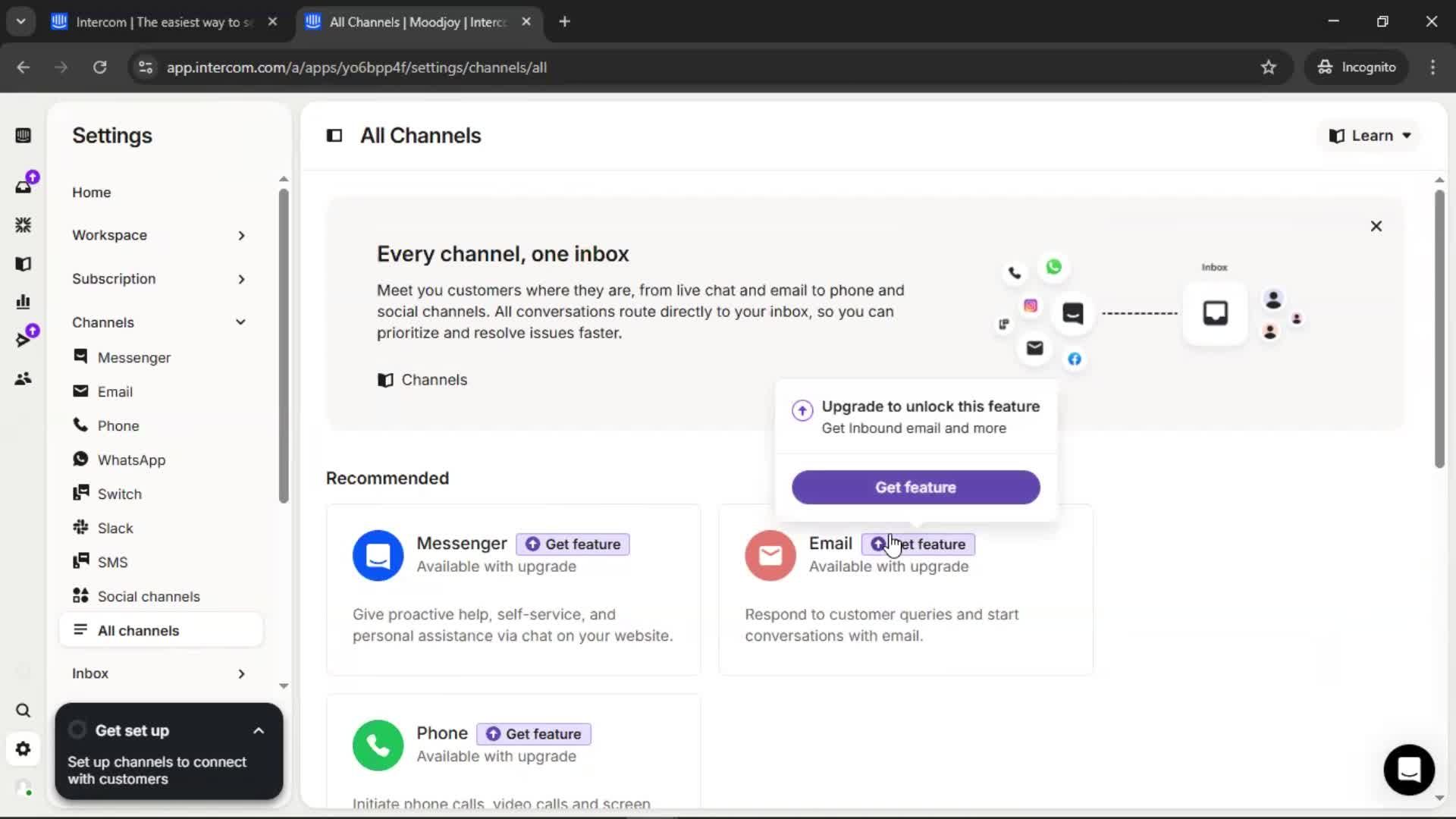
Task: Click the site information icon in address bar
Action: (x=146, y=67)
